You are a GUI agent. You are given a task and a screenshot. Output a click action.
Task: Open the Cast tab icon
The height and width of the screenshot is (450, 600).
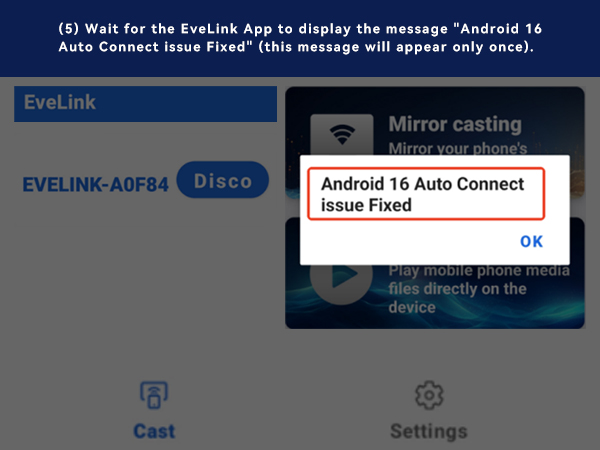point(154,395)
